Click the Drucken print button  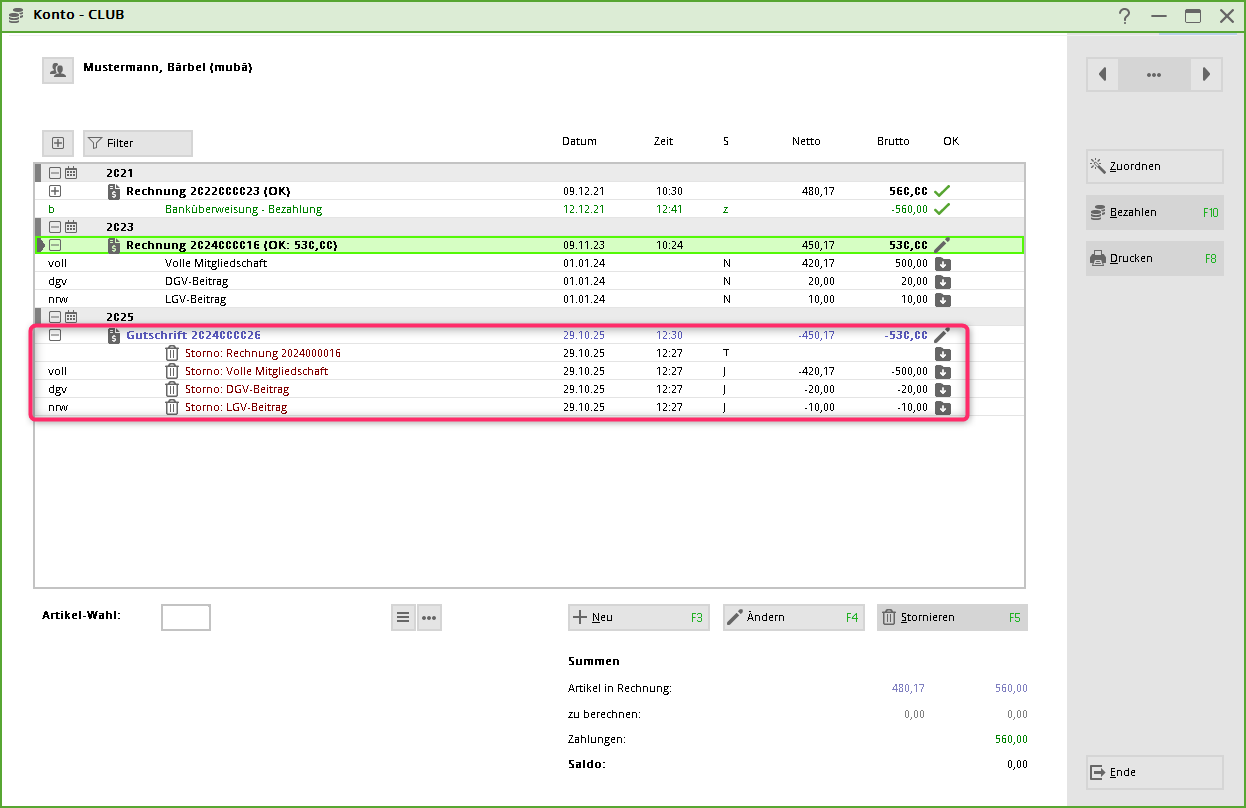coord(1154,259)
